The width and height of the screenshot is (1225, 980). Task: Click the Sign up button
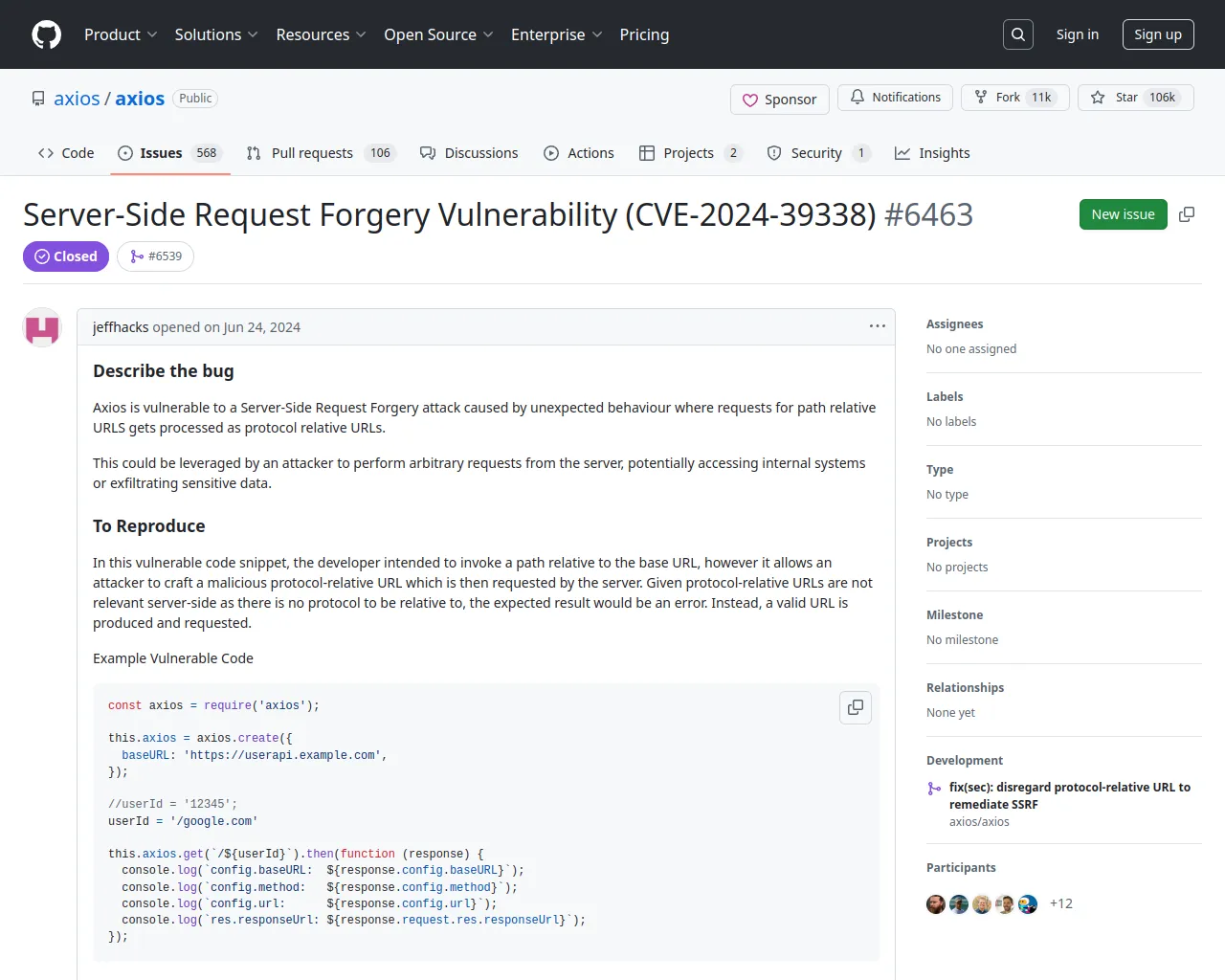(x=1158, y=34)
